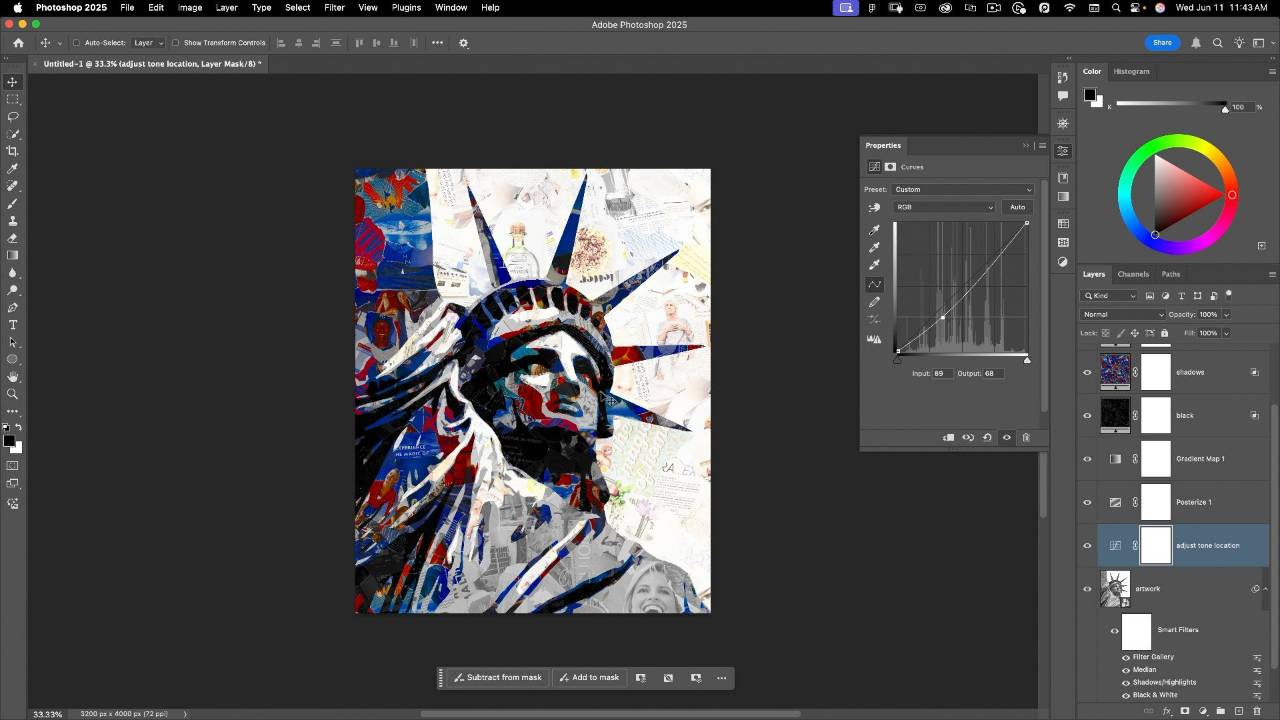The image size is (1280, 720).
Task: Choose the draw-curve pencil in Curves
Action: click(x=874, y=302)
